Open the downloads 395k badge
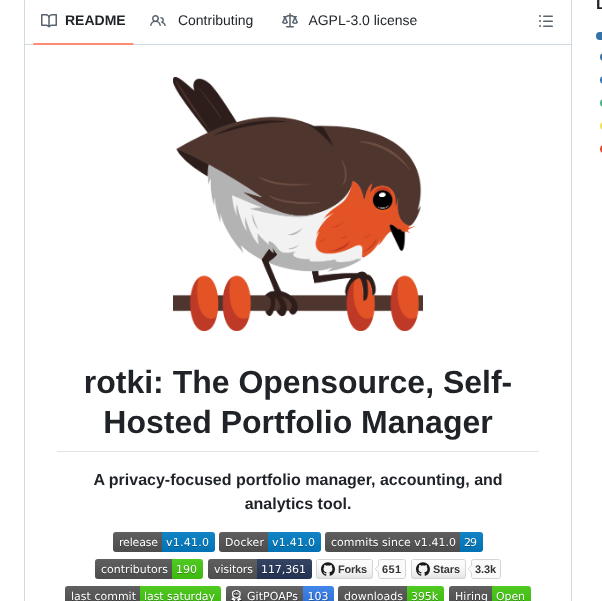The width and height of the screenshot is (602, 601). pyautogui.click(x=391, y=594)
